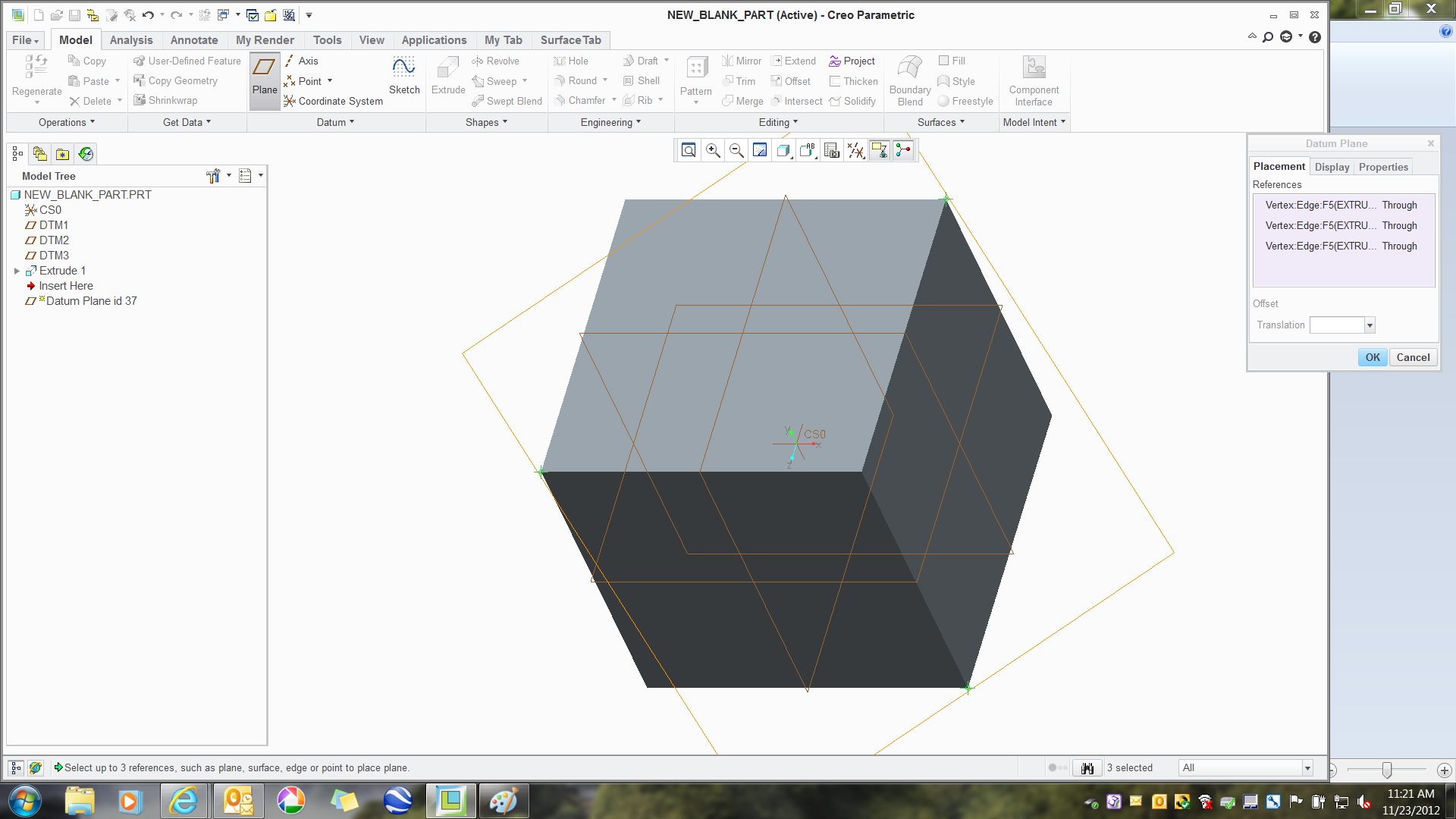This screenshot has width=1456, height=819.
Task: Click the Refit view icon
Action: [689, 150]
